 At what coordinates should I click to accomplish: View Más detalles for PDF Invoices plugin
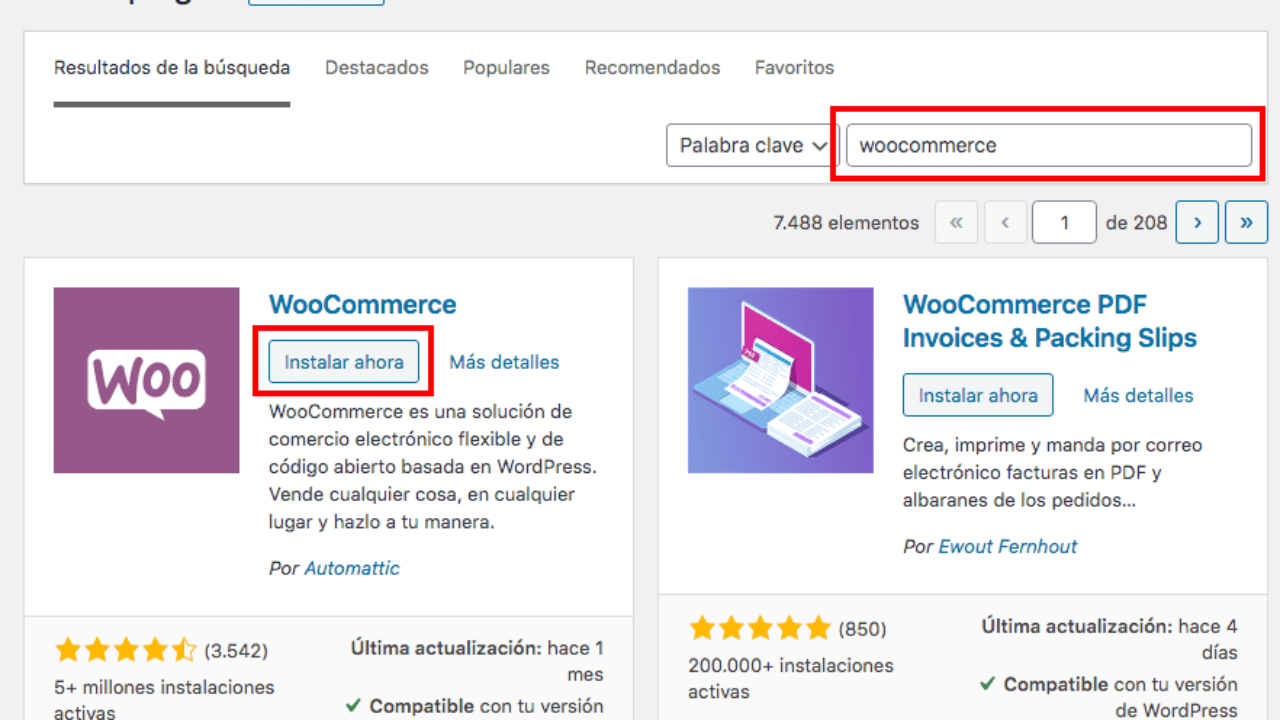click(x=1138, y=396)
